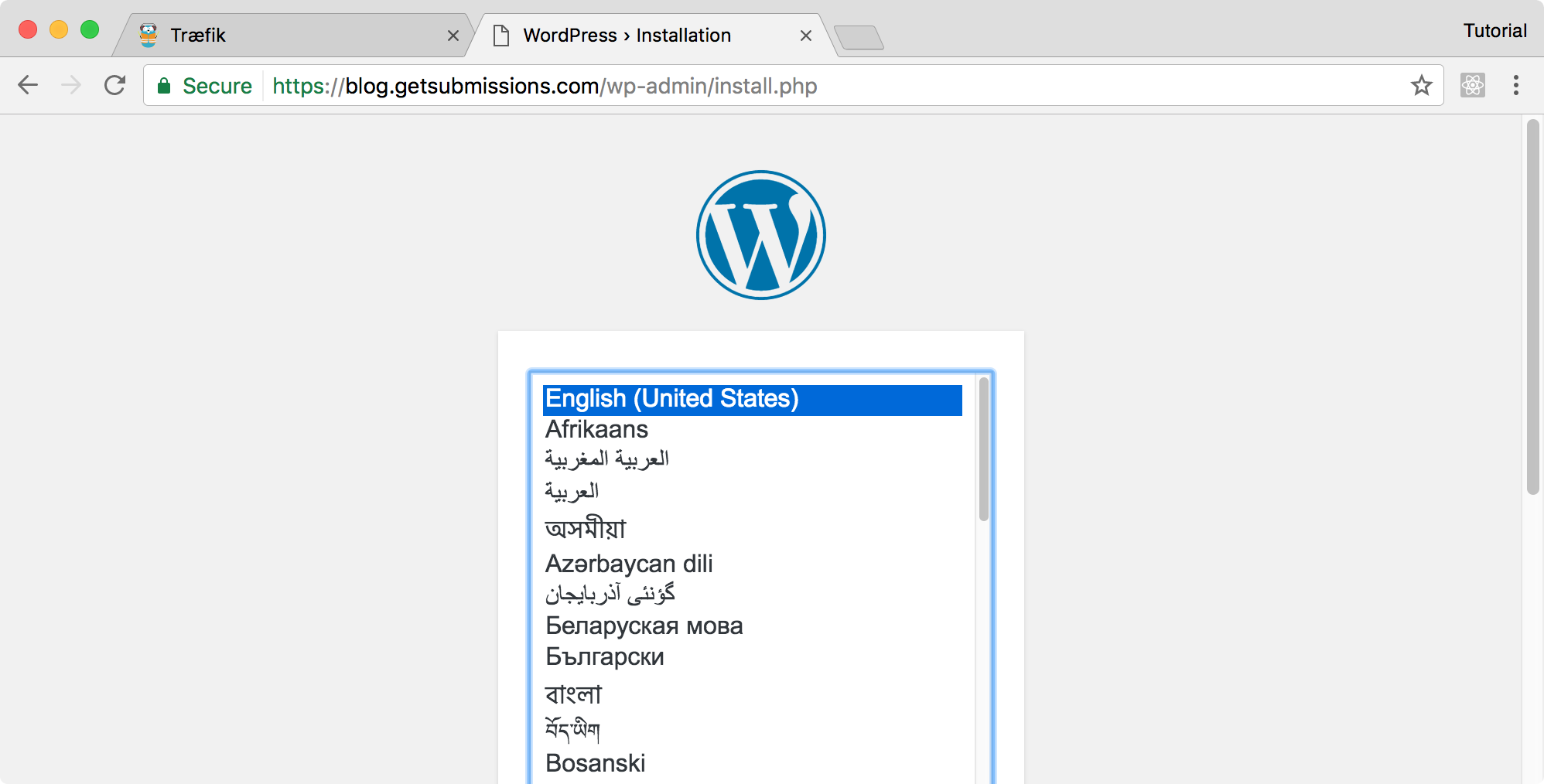Close the Træfik tab
Screen dimensions: 1544x784
(453, 36)
